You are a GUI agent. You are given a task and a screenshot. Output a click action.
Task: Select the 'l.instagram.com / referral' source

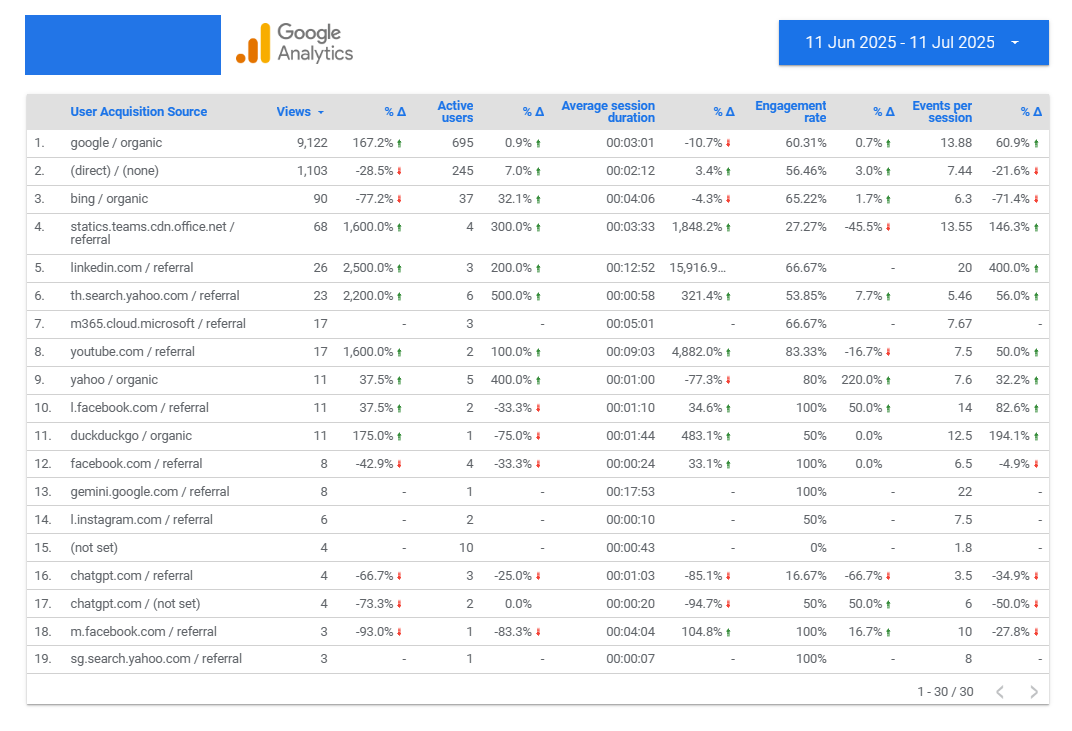[x=142, y=520]
